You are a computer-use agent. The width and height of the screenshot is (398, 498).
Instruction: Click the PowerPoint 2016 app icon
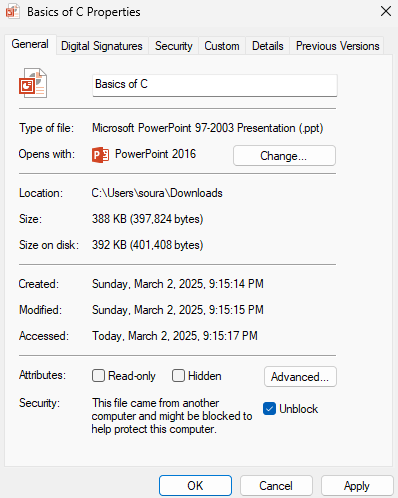[x=100, y=155]
